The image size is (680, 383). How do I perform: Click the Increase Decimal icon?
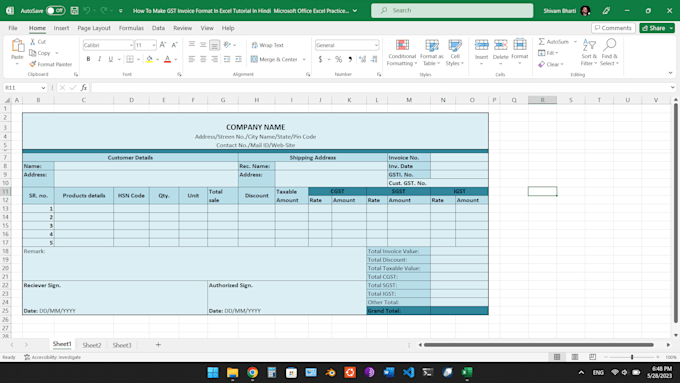[x=362, y=59]
